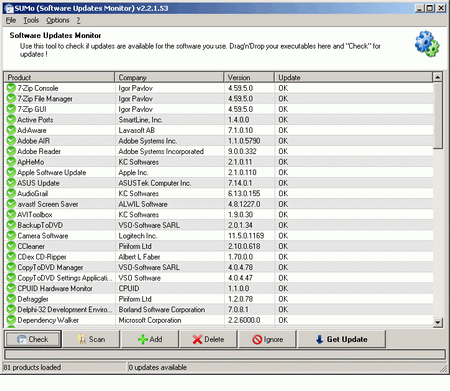Click the status icon beside Adobe AIR

click(x=11, y=141)
